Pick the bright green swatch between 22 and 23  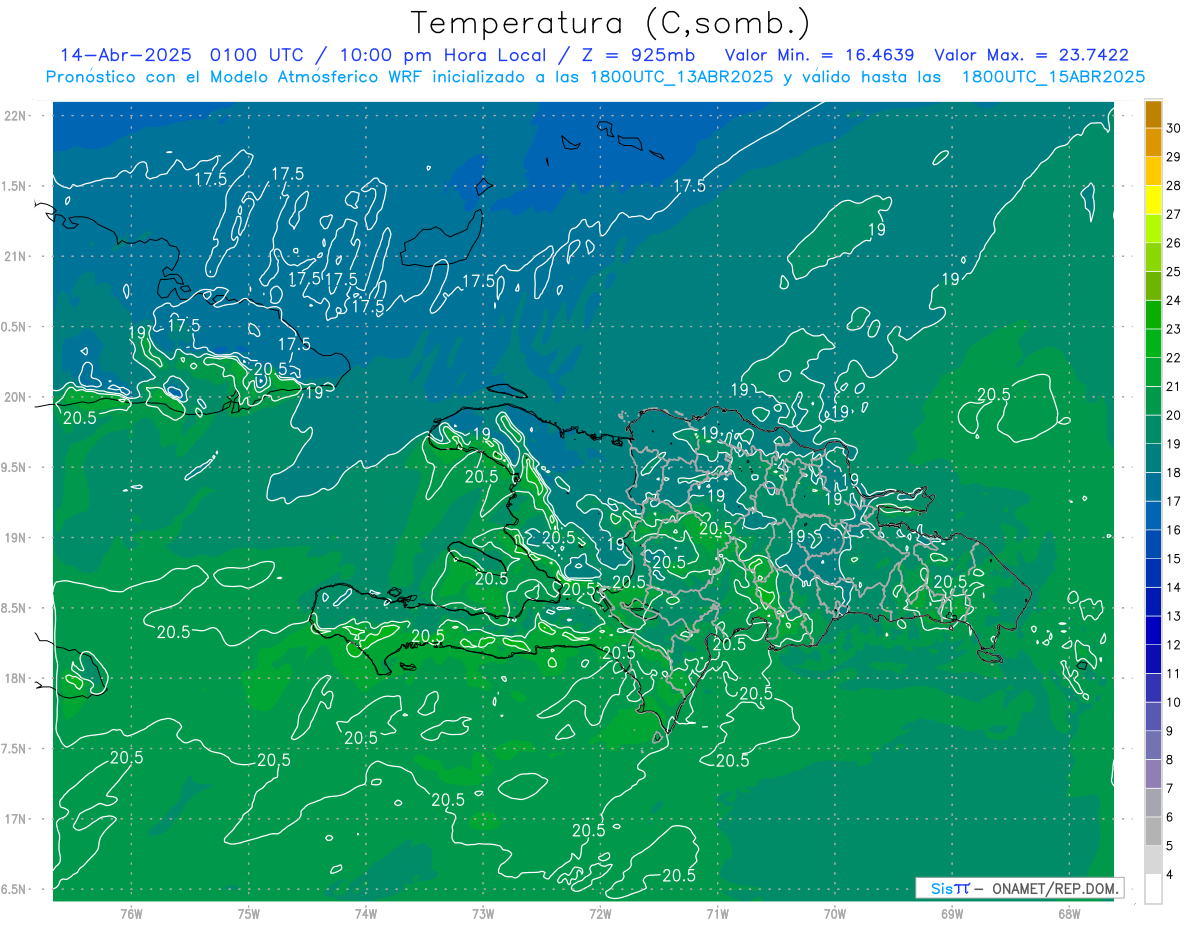[x=1153, y=343]
